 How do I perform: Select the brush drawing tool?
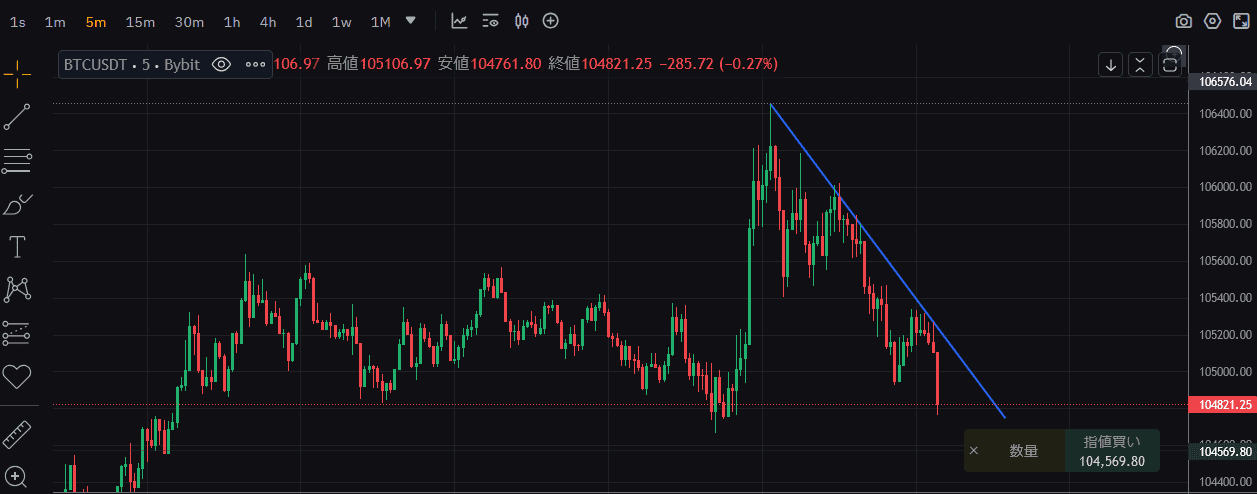point(17,205)
